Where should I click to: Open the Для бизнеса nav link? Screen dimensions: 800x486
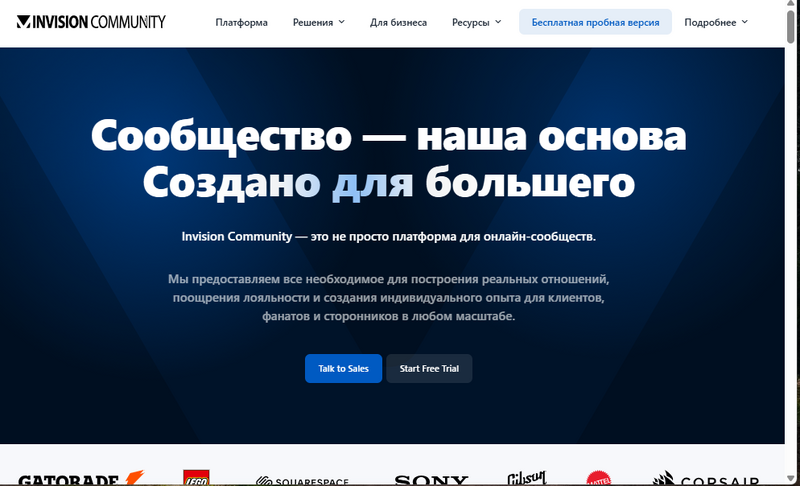tap(398, 22)
